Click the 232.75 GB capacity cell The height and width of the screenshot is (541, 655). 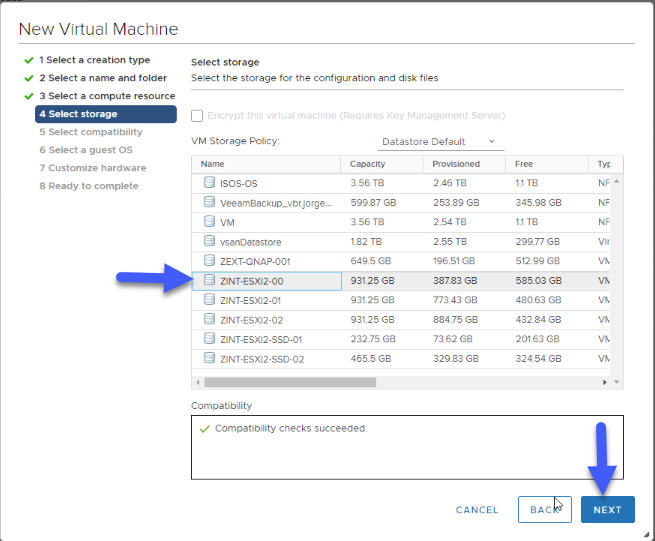click(373, 339)
